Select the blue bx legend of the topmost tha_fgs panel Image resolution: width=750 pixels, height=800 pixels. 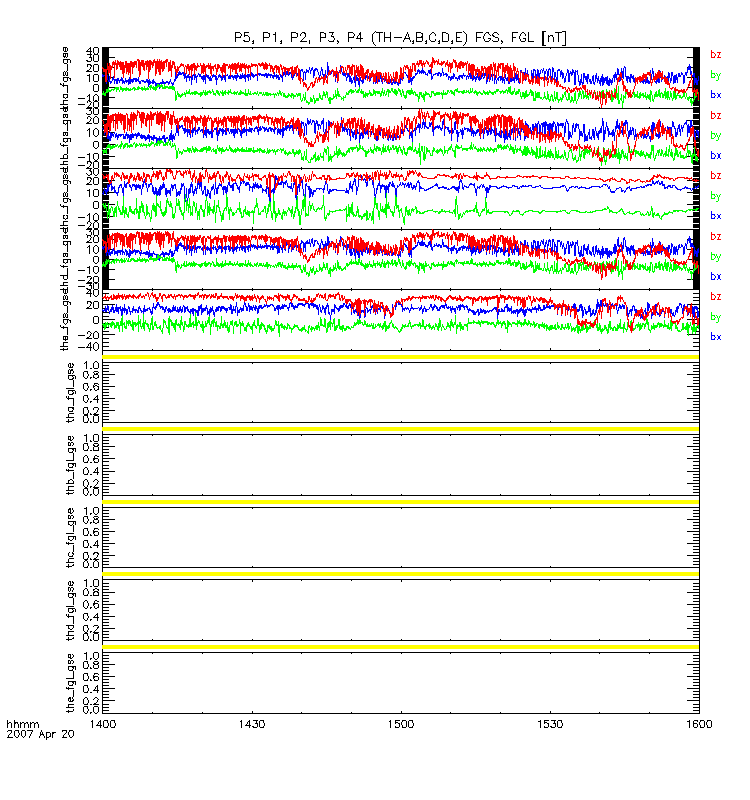point(716,94)
